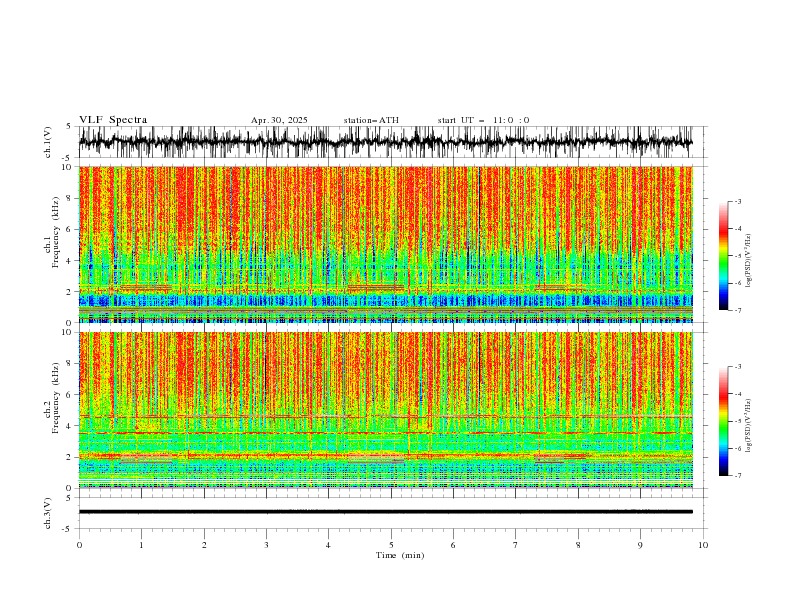
Task: Click the '5' tick on the time axis
Action: (391, 545)
